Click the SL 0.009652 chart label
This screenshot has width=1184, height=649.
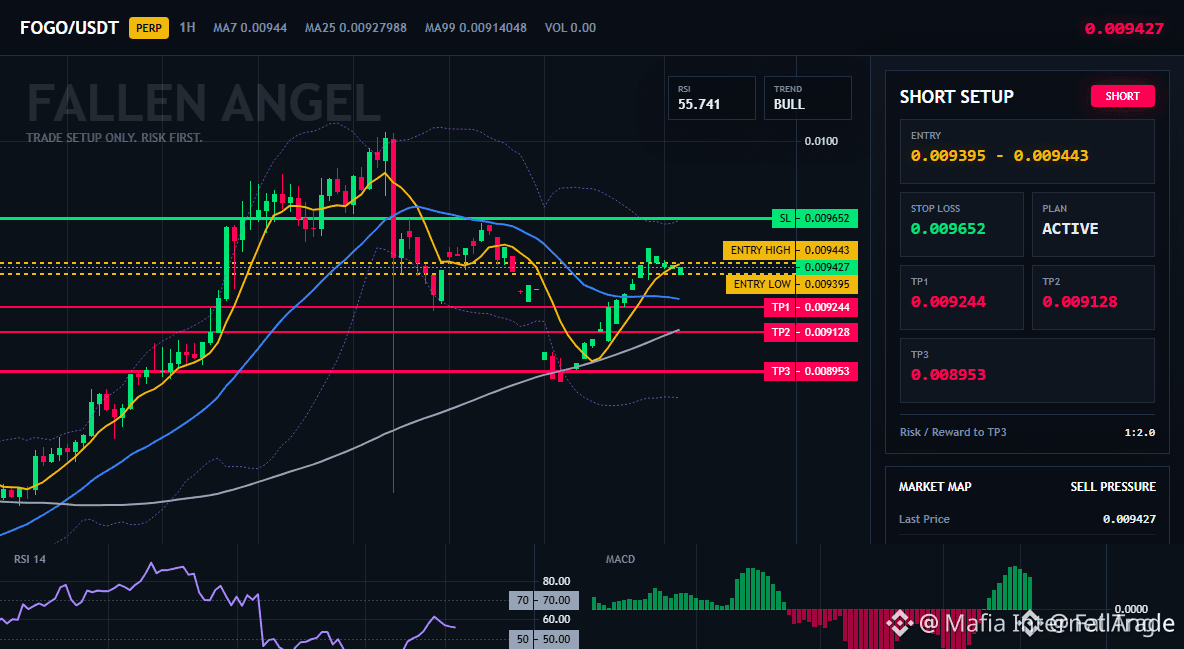[x=815, y=218]
